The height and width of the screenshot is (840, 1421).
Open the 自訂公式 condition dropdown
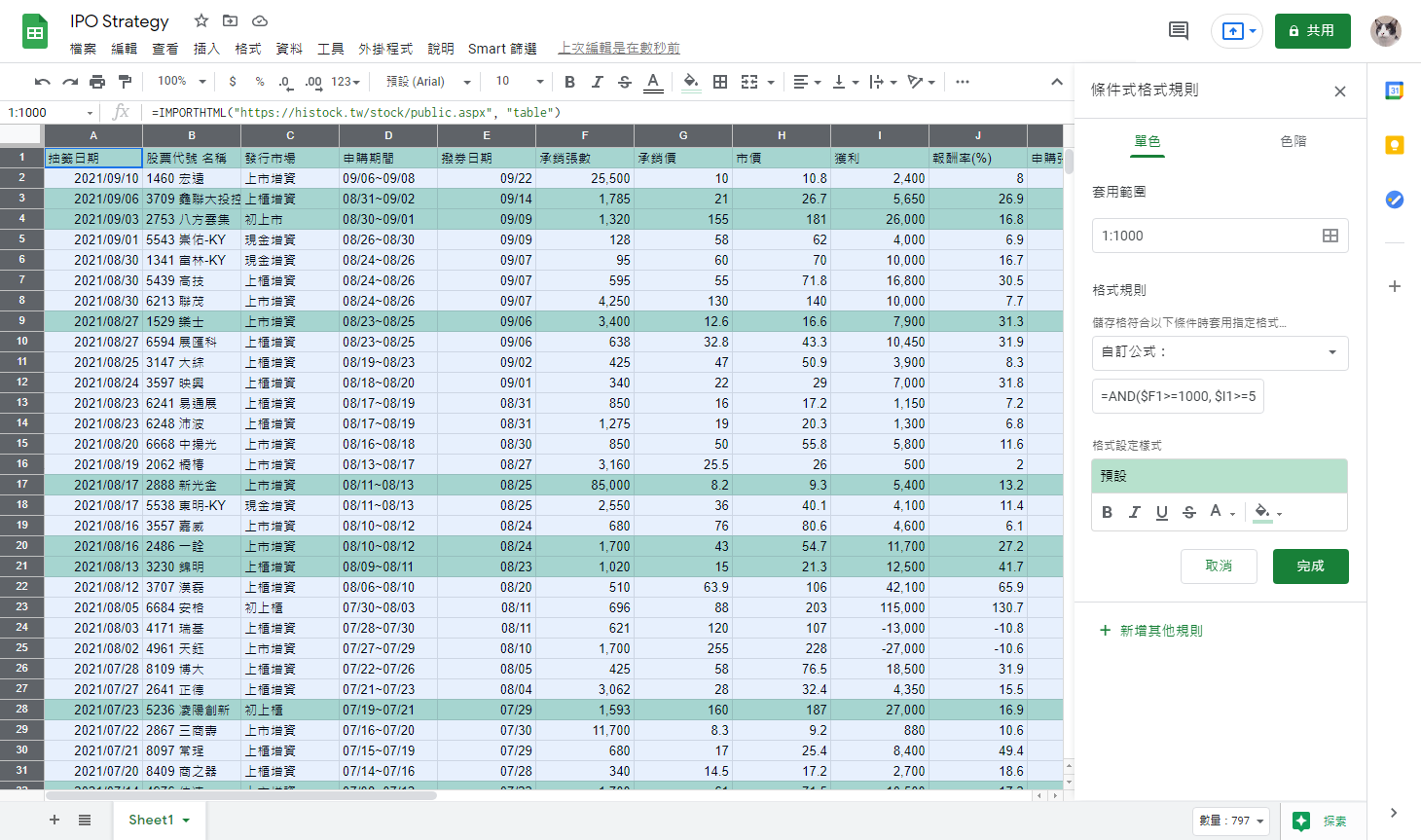[1221, 352]
